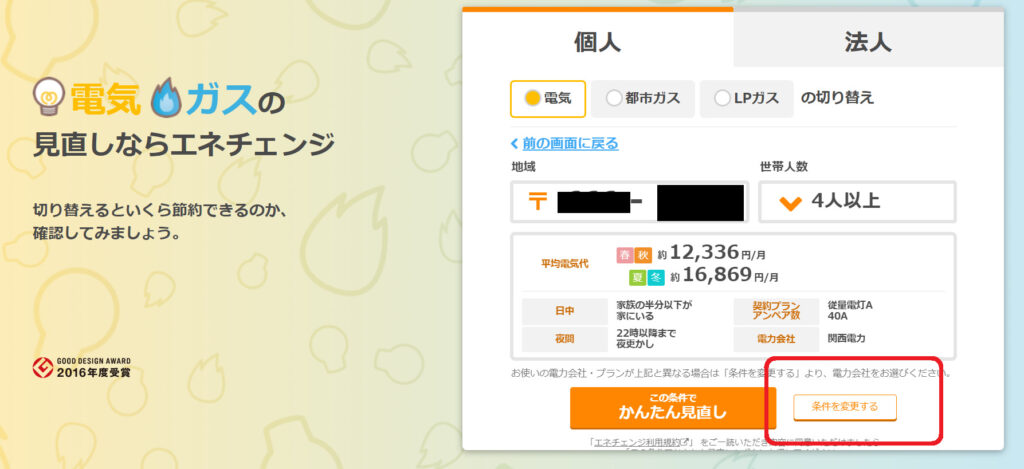Screen dimensions: 1024x469
Task: Click the 春 season badge
Action: tap(625, 255)
